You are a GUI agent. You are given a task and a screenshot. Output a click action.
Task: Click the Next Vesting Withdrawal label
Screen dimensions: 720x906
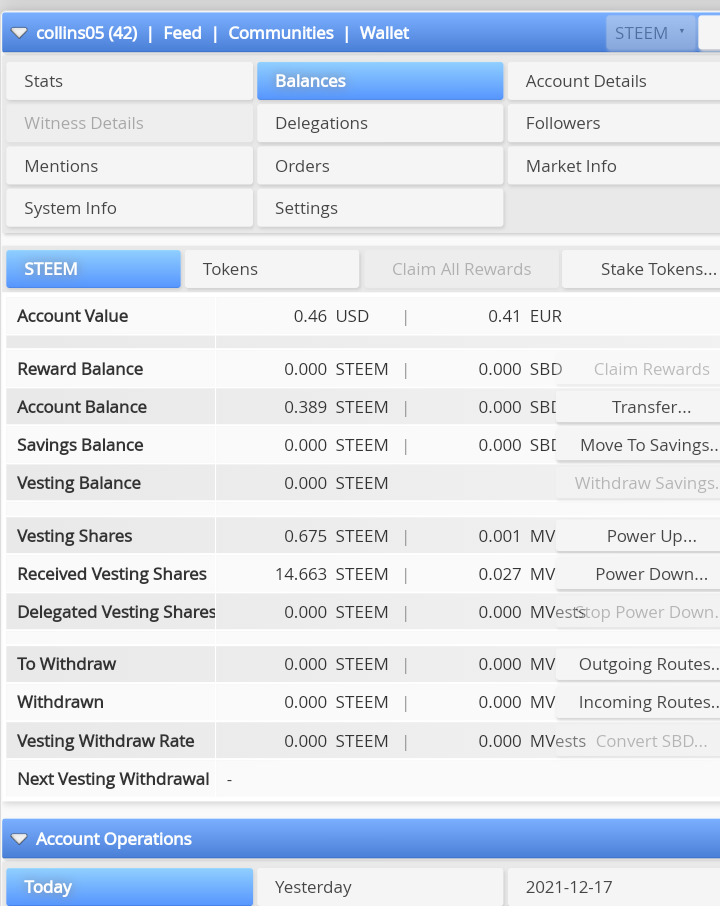(113, 779)
